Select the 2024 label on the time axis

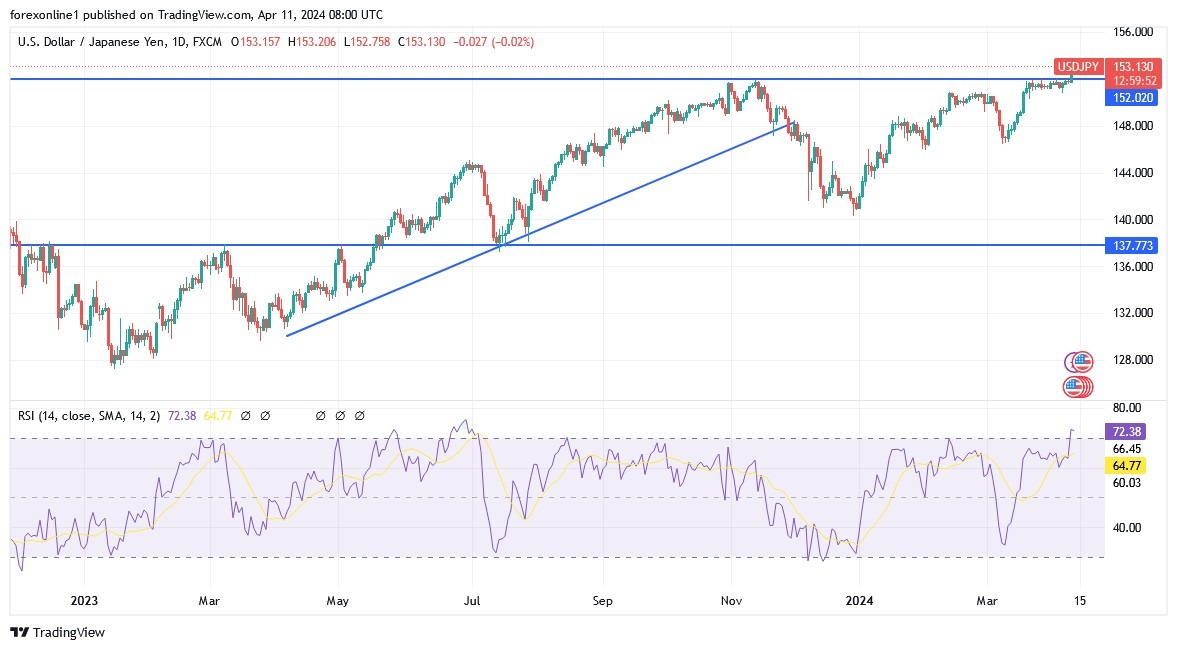point(858,601)
